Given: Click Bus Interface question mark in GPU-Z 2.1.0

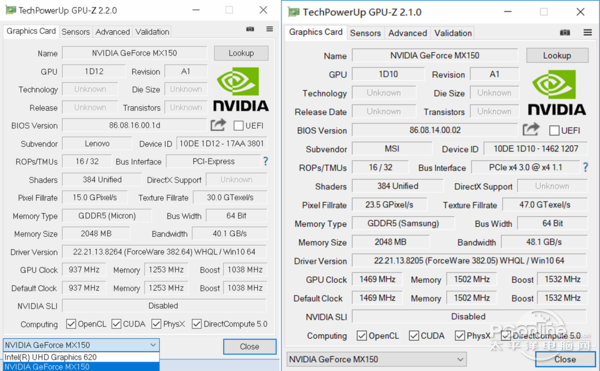Looking at the screenshot, I should pos(585,167).
